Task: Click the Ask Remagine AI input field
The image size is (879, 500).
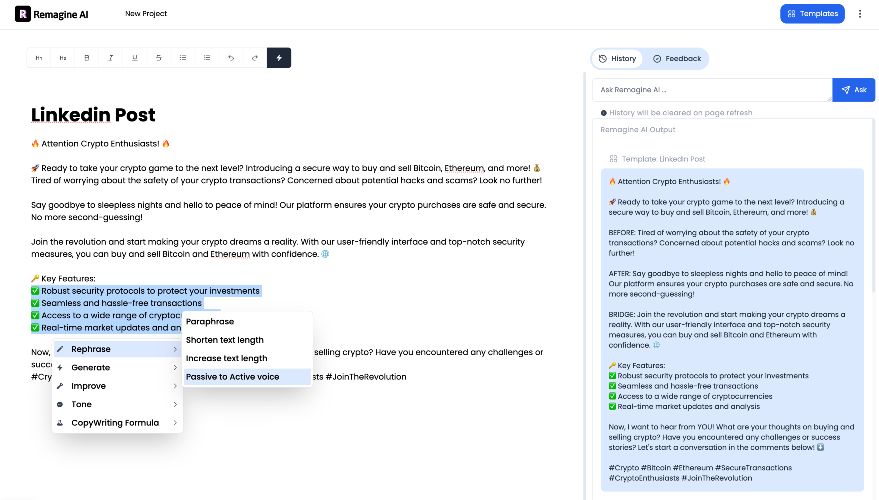Action: tap(712, 90)
